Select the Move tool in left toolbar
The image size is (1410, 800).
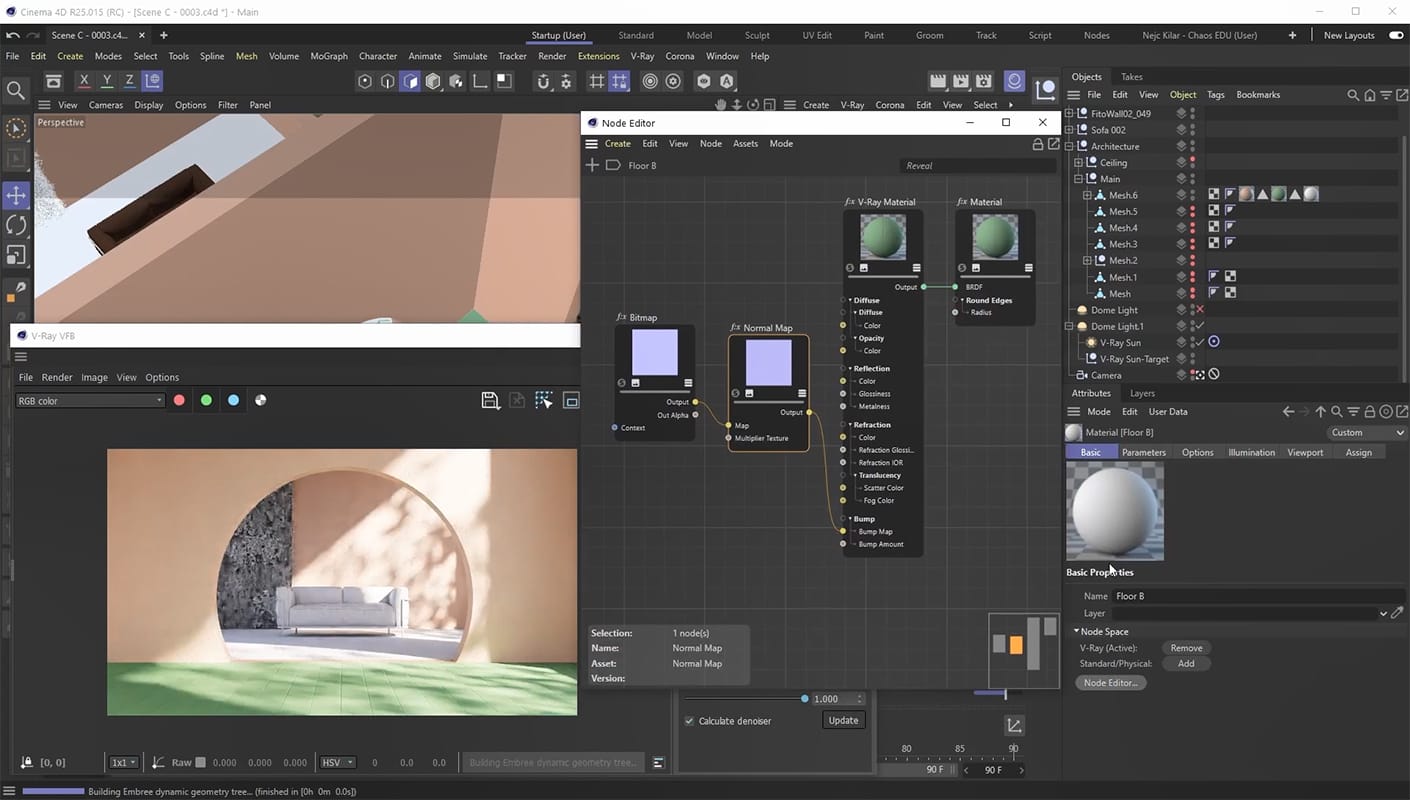[x=16, y=195]
